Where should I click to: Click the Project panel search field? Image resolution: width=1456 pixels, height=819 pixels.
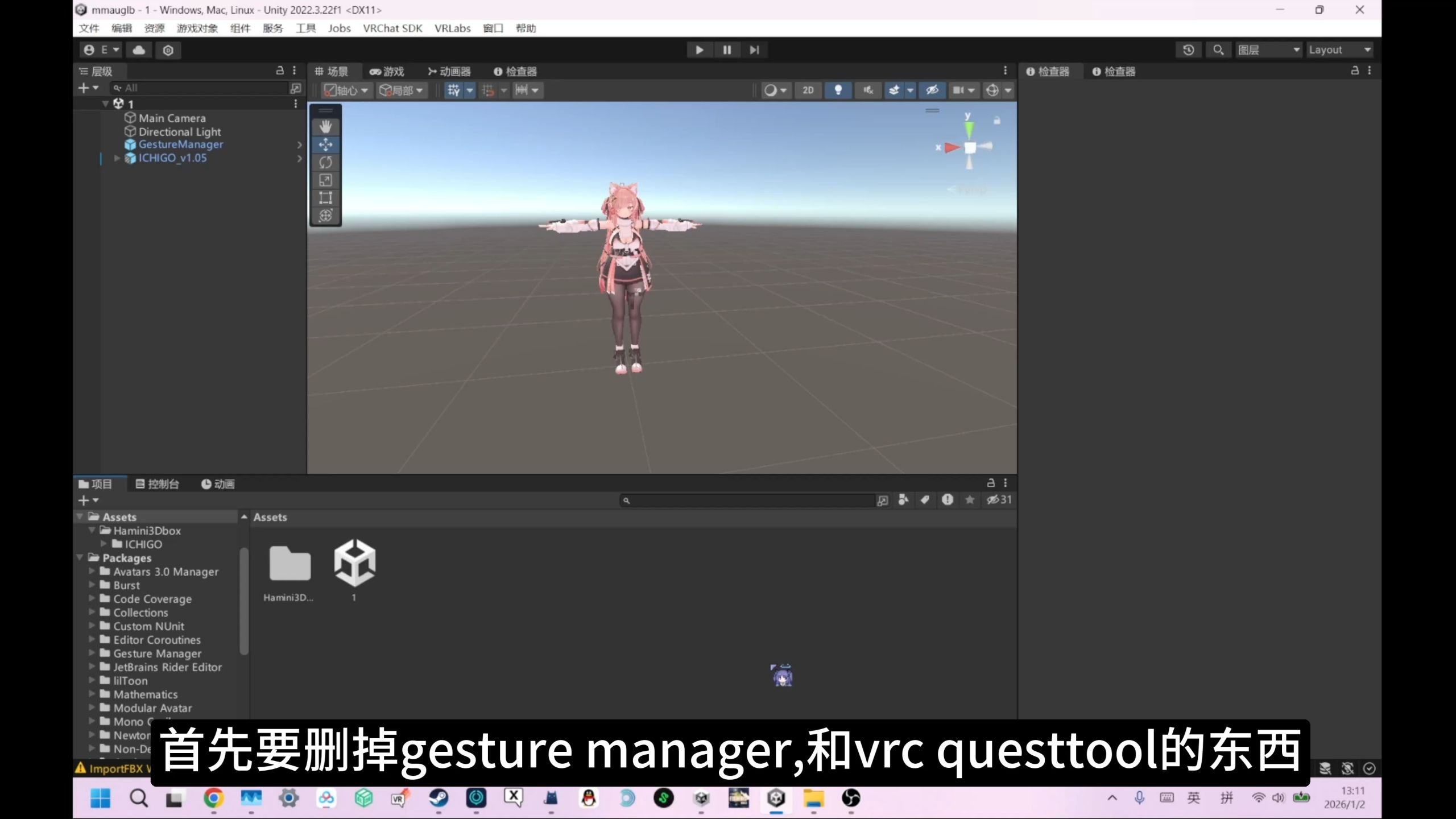click(747, 500)
